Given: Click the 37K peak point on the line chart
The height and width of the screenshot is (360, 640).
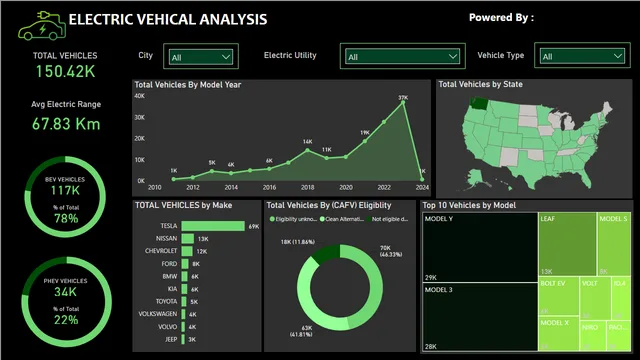Looking at the screenshot, I should 403,102.
